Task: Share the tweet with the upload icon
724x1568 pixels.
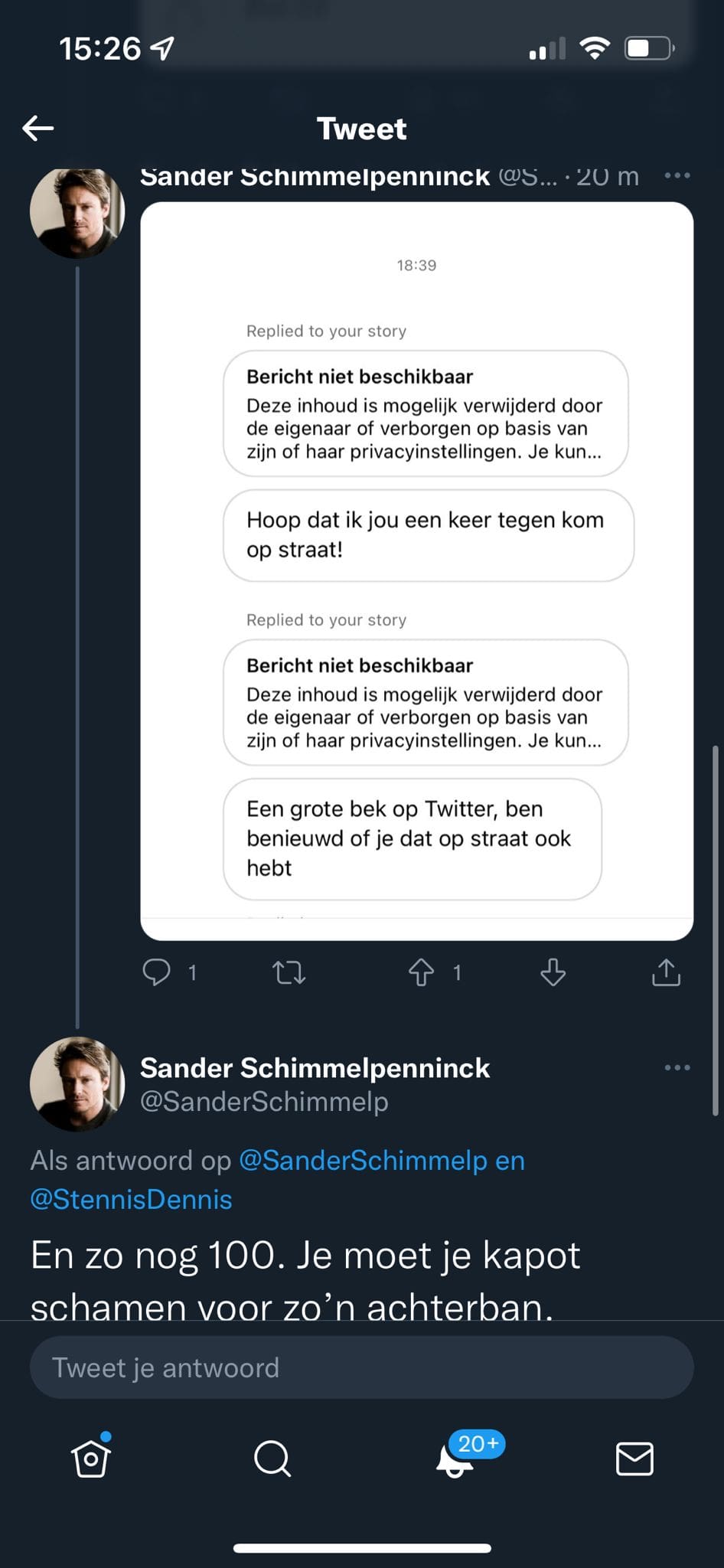Action: point(666,972)
